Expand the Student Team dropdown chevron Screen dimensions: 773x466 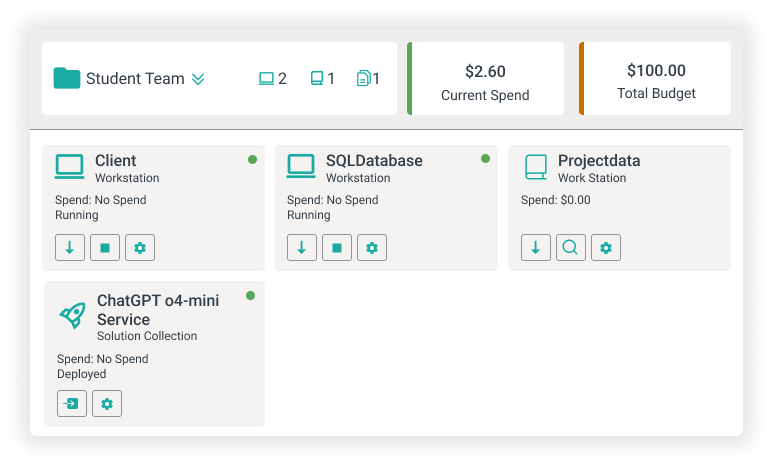[x=198, y=79]
